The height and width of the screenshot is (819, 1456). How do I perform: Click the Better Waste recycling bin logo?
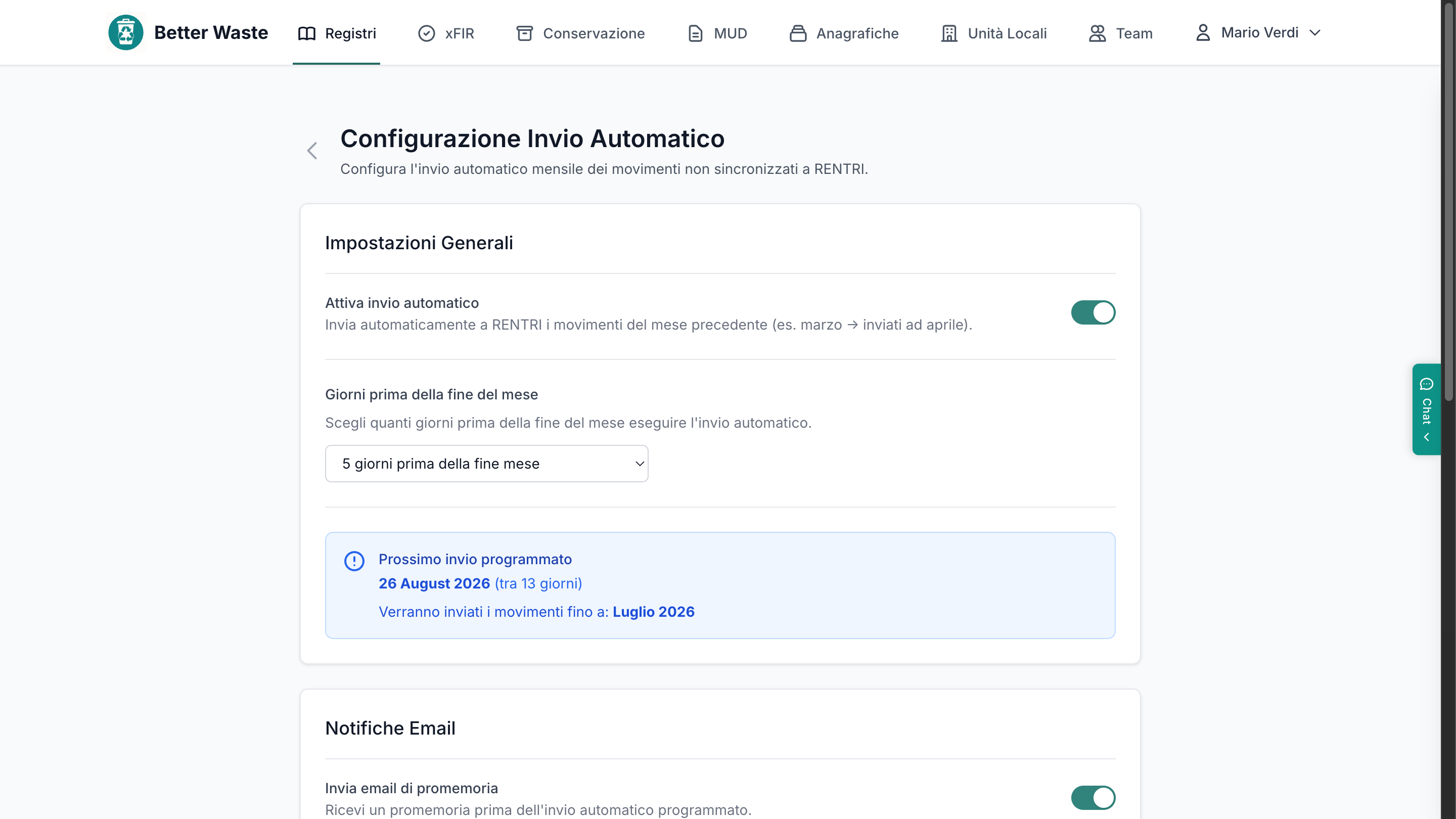[x=125, y=33]
